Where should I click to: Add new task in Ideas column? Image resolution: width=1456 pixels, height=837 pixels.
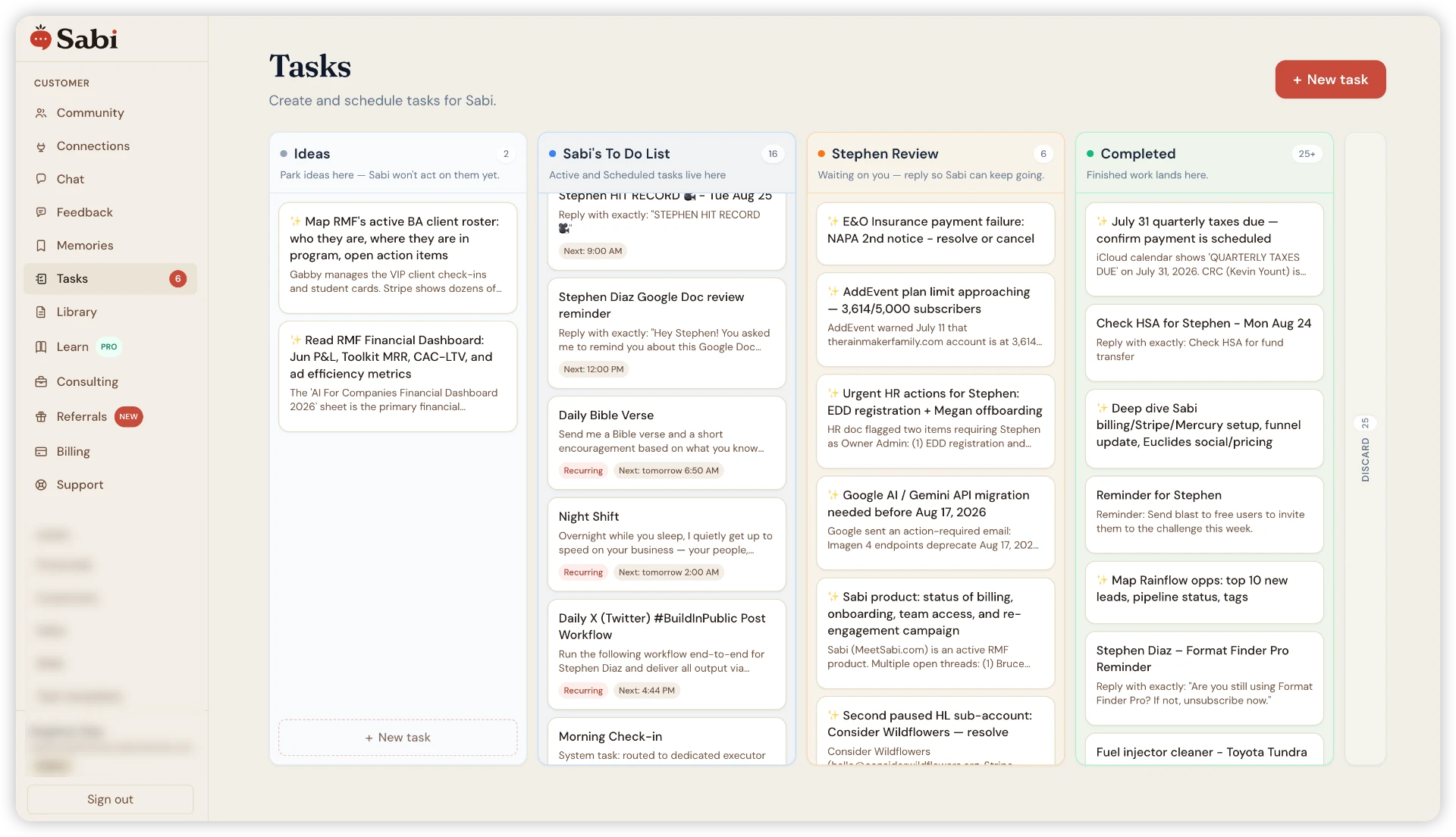398,738
